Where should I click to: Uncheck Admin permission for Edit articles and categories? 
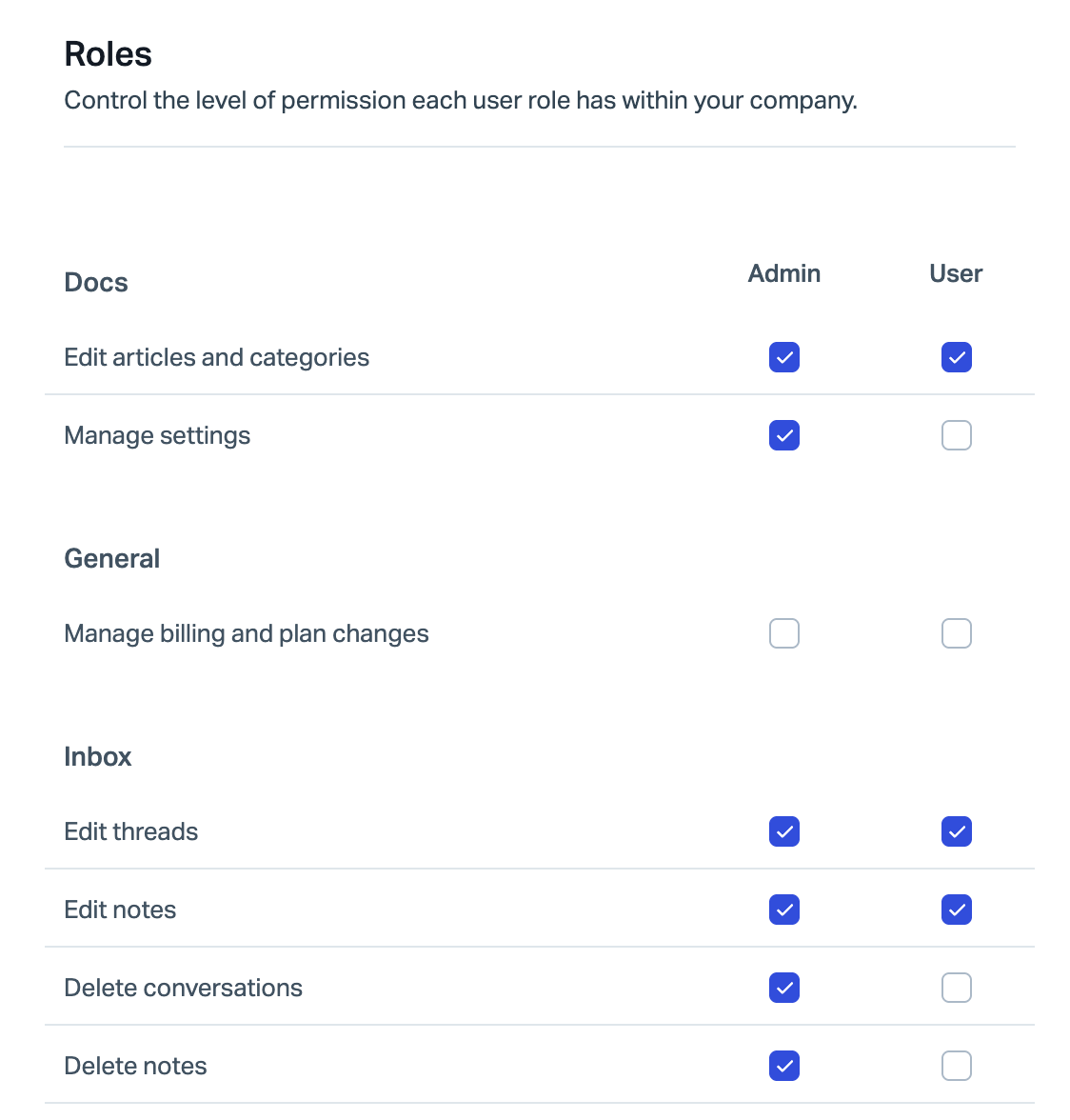(x=783, y=357)
